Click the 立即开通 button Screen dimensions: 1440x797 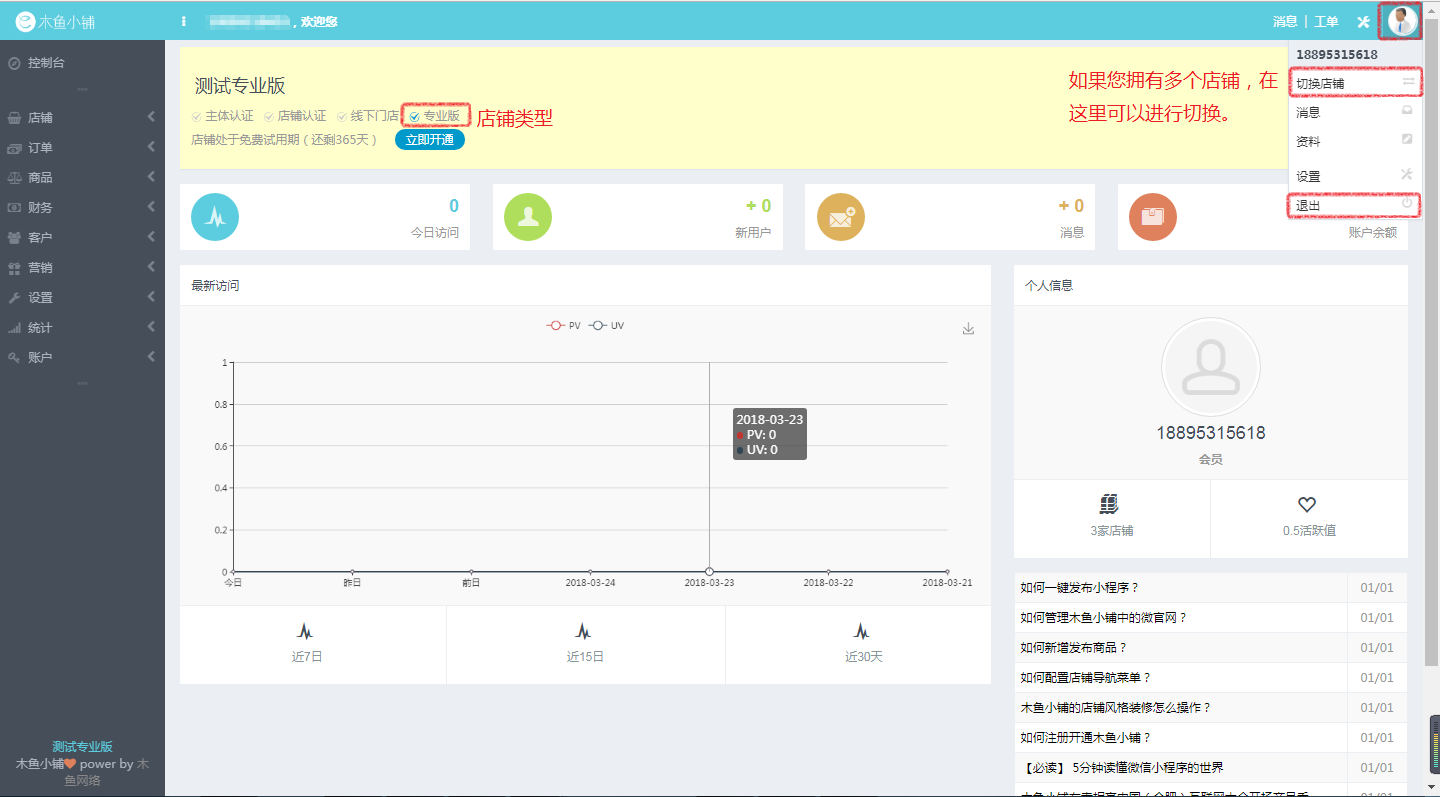(x=429, y=139)
